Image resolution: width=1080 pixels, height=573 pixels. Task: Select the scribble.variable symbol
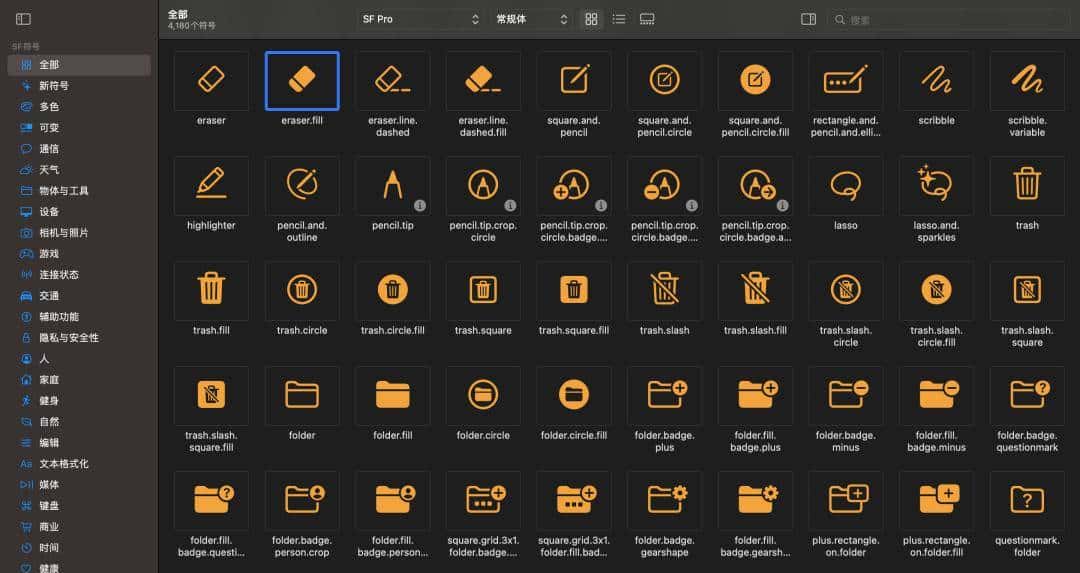tap(1027, 80)
